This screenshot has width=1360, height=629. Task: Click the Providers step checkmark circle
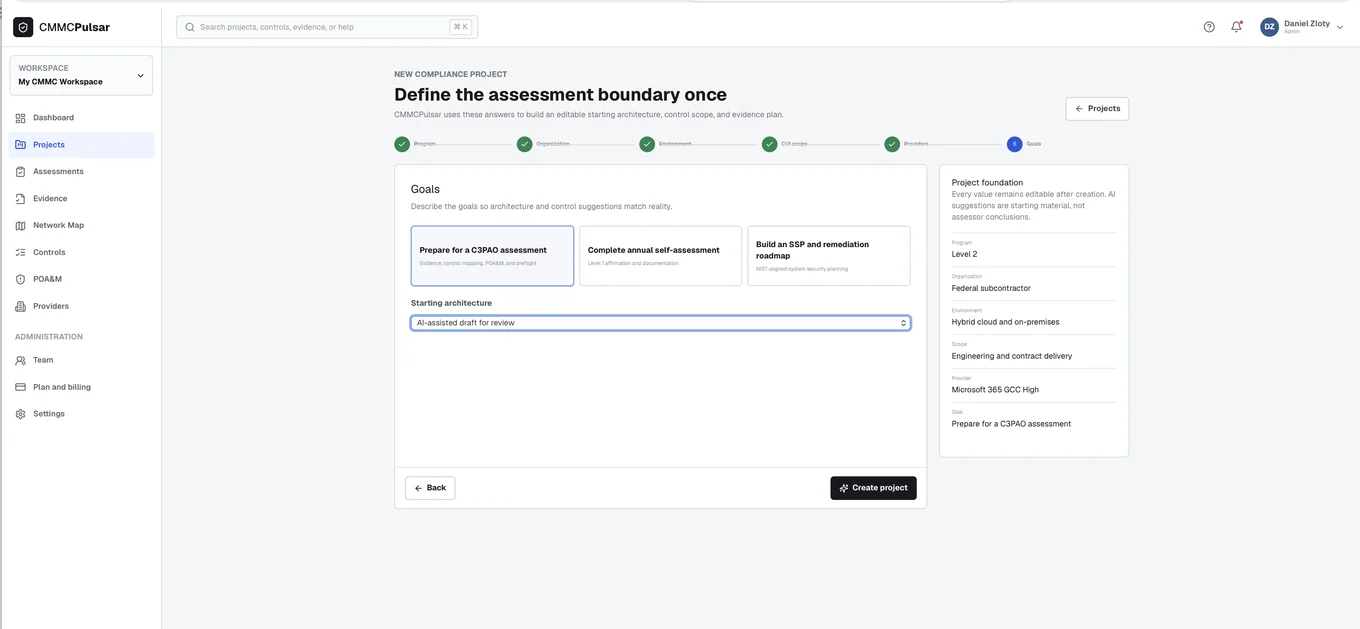coord(892,144)
